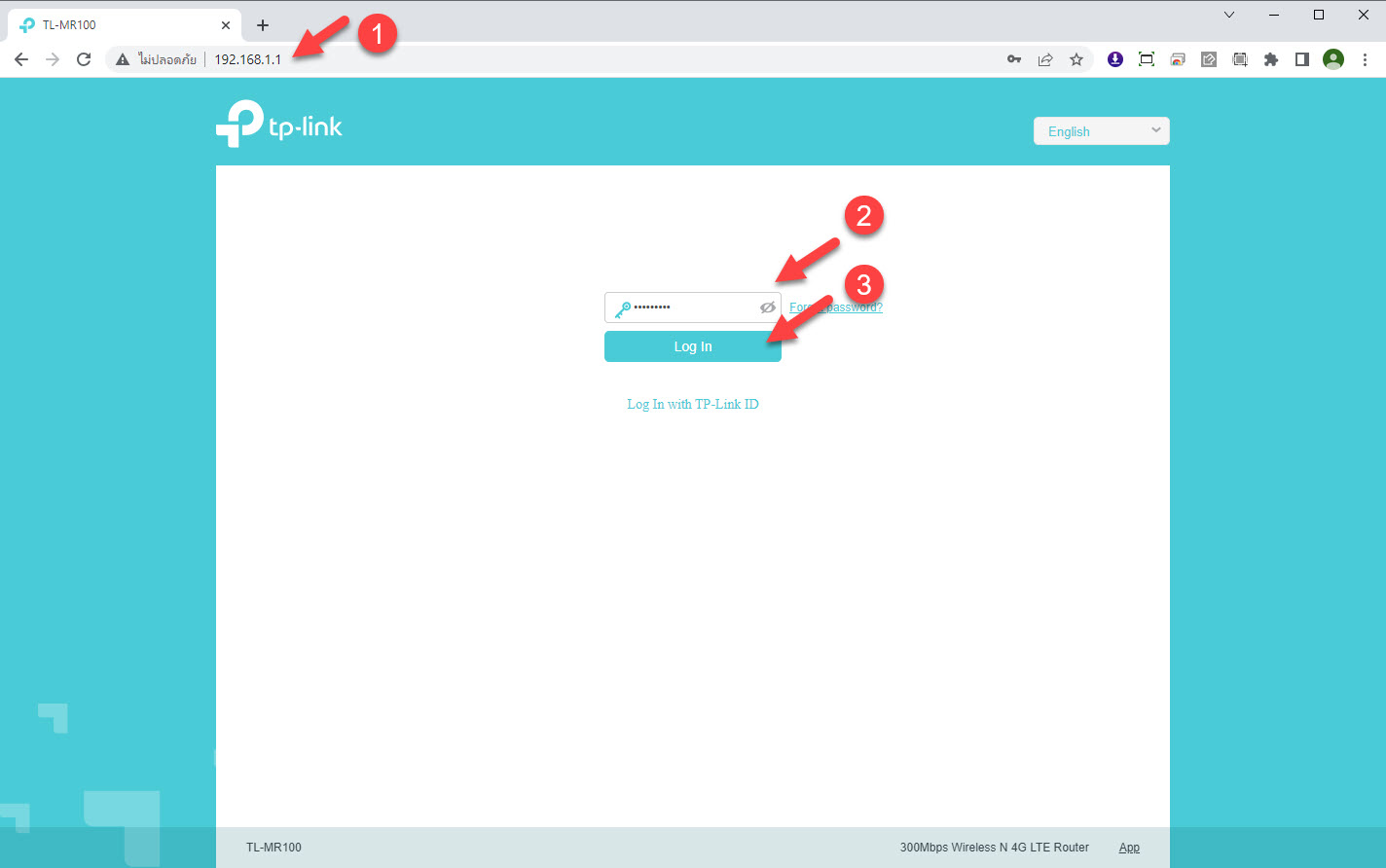Reload the router login page
Image resolution: width=1386 pixels, height=868 pixels.
pos(84,59)
